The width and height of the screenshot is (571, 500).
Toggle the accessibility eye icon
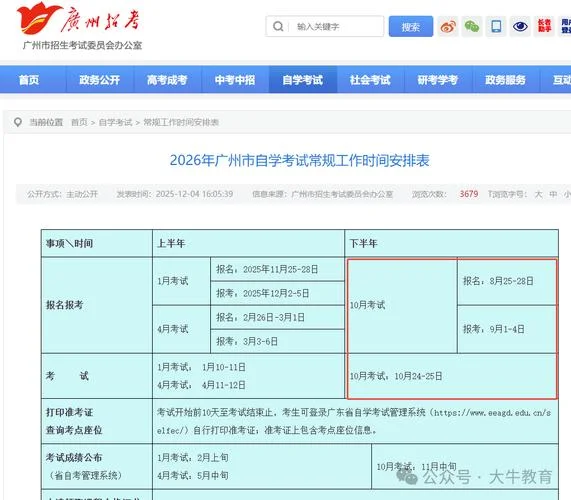(x=520, y=26)
